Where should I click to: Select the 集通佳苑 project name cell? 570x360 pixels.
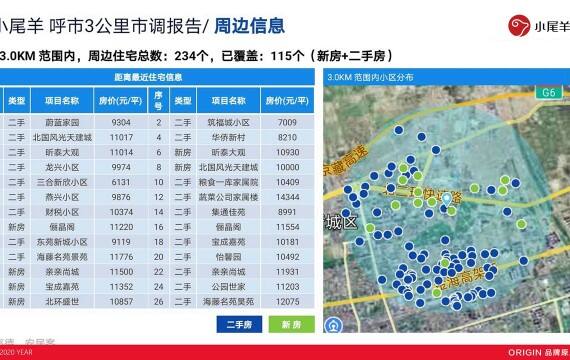(x=229, y=212)
